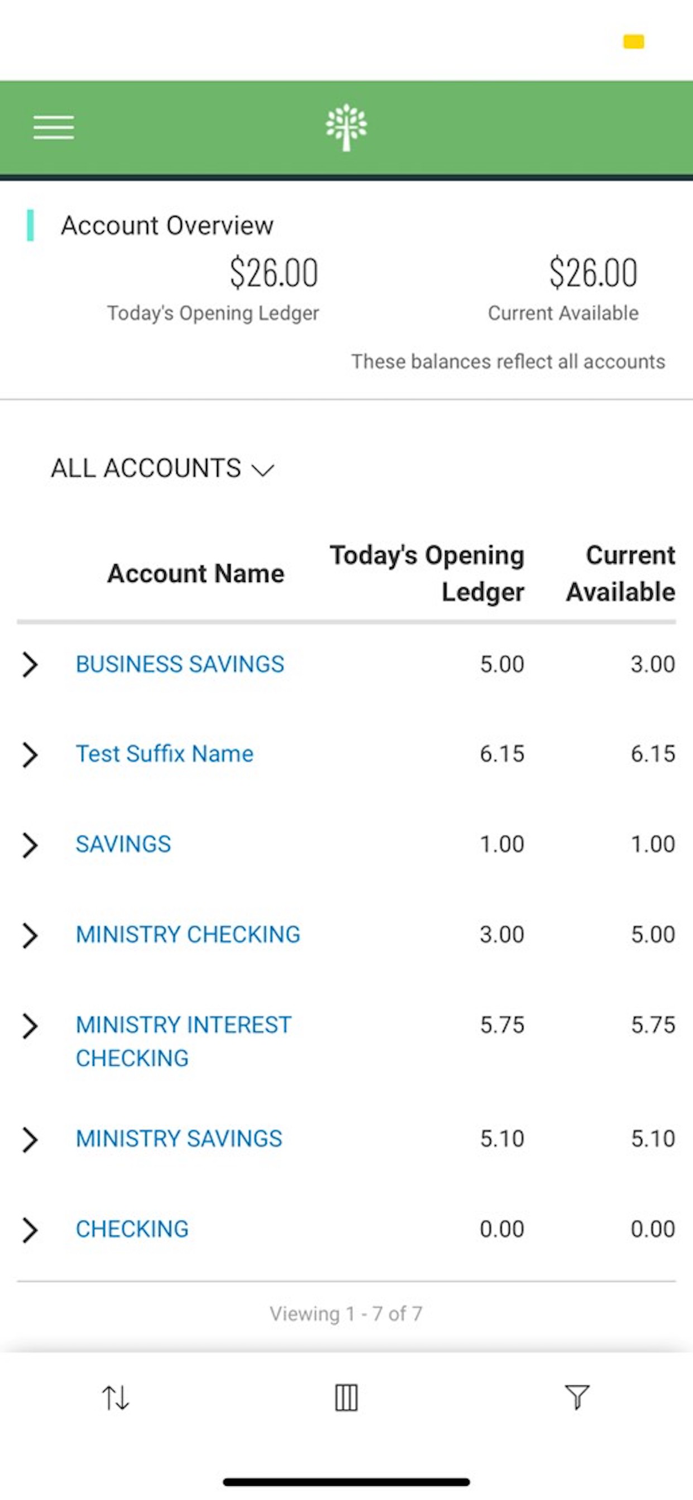Viewport: 693px width, 1500px height.
Task: Click the Viewing 1 - 7 of 7 text
Action: coord(346,1314)
